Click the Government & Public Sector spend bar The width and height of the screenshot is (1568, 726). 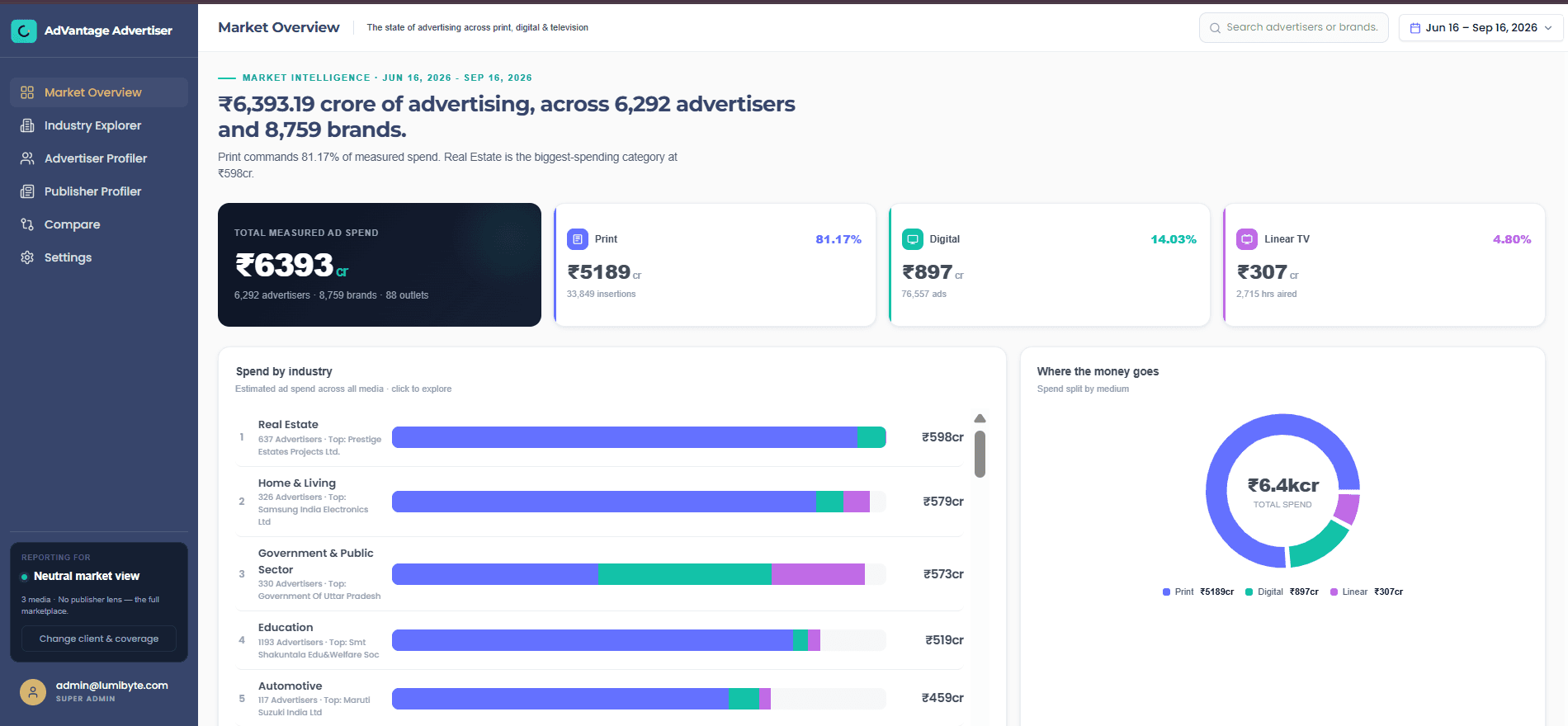tap(639, 574)
